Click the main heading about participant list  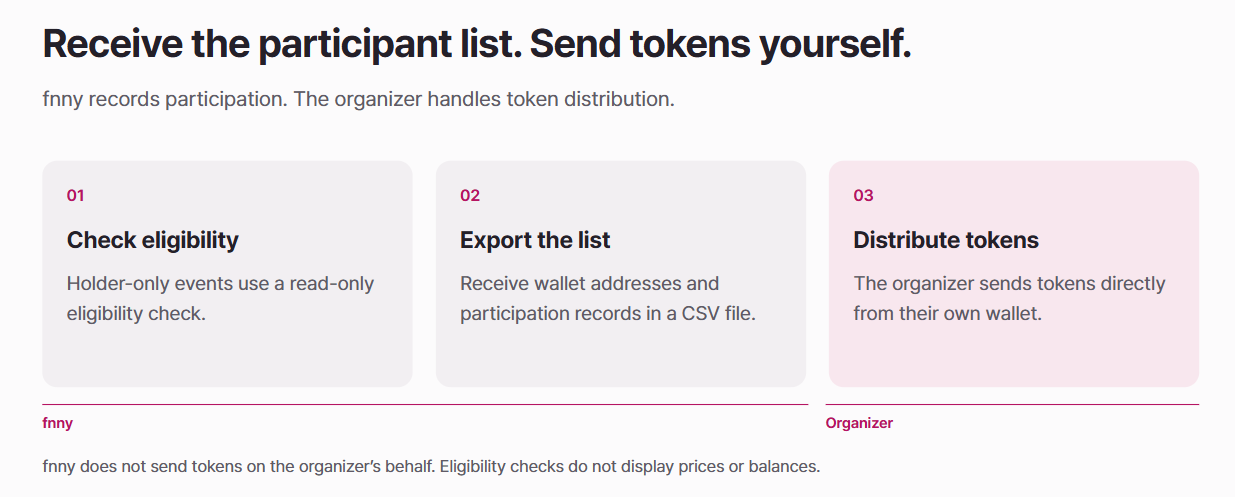point(477,45)
